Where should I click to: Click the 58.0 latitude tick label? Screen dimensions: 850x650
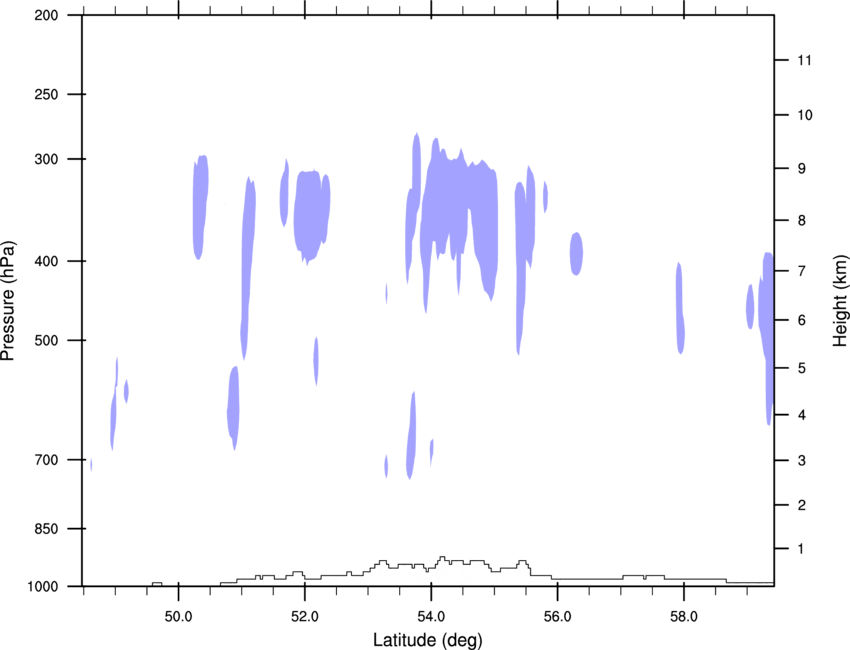click(x=684, y=617)
